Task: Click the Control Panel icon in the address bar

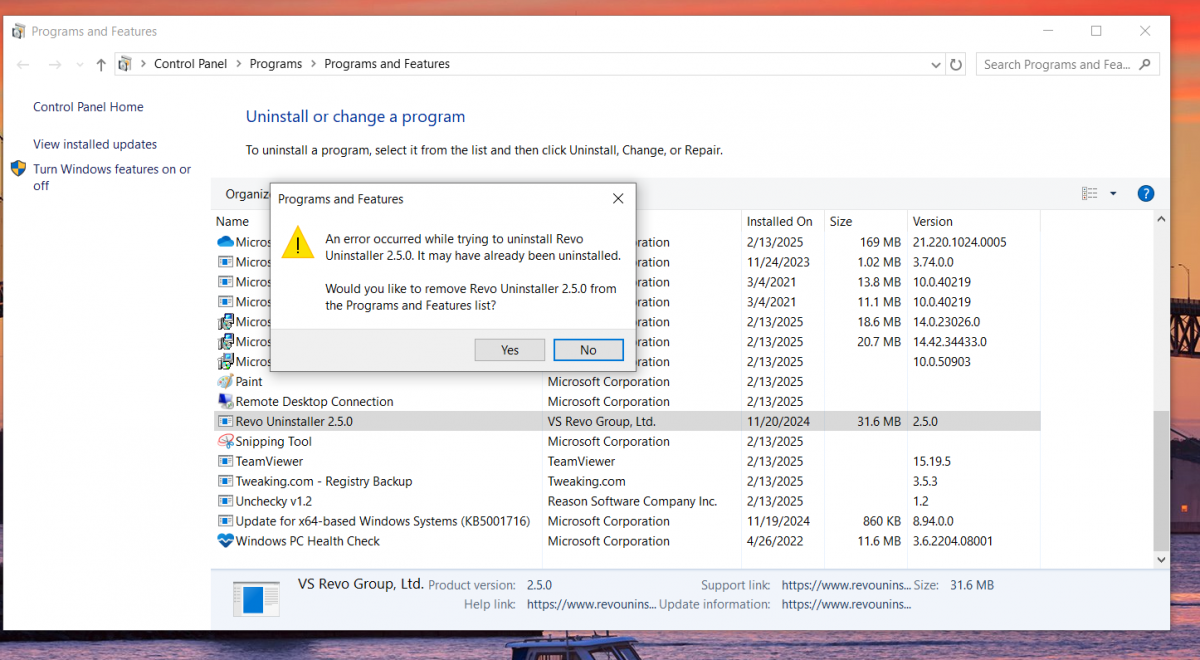Action: 125,64
